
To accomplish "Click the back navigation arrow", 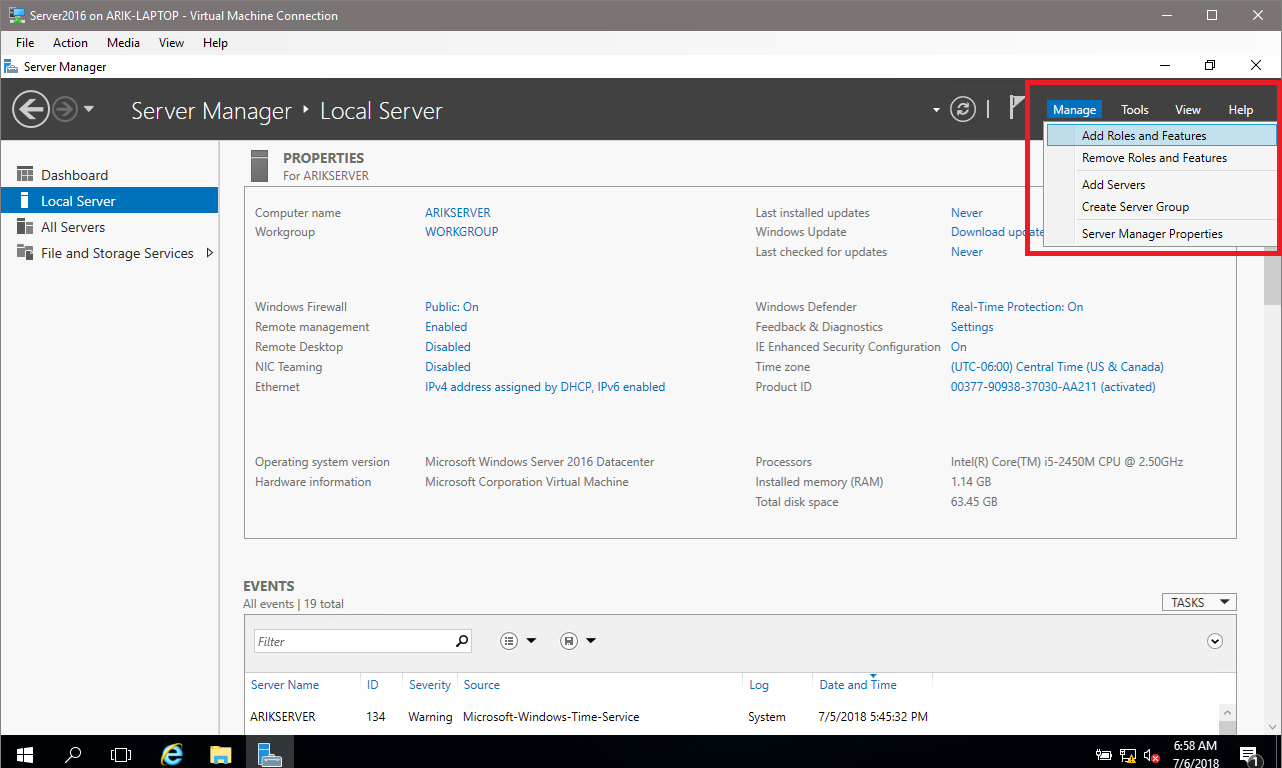I will (31, 109).
